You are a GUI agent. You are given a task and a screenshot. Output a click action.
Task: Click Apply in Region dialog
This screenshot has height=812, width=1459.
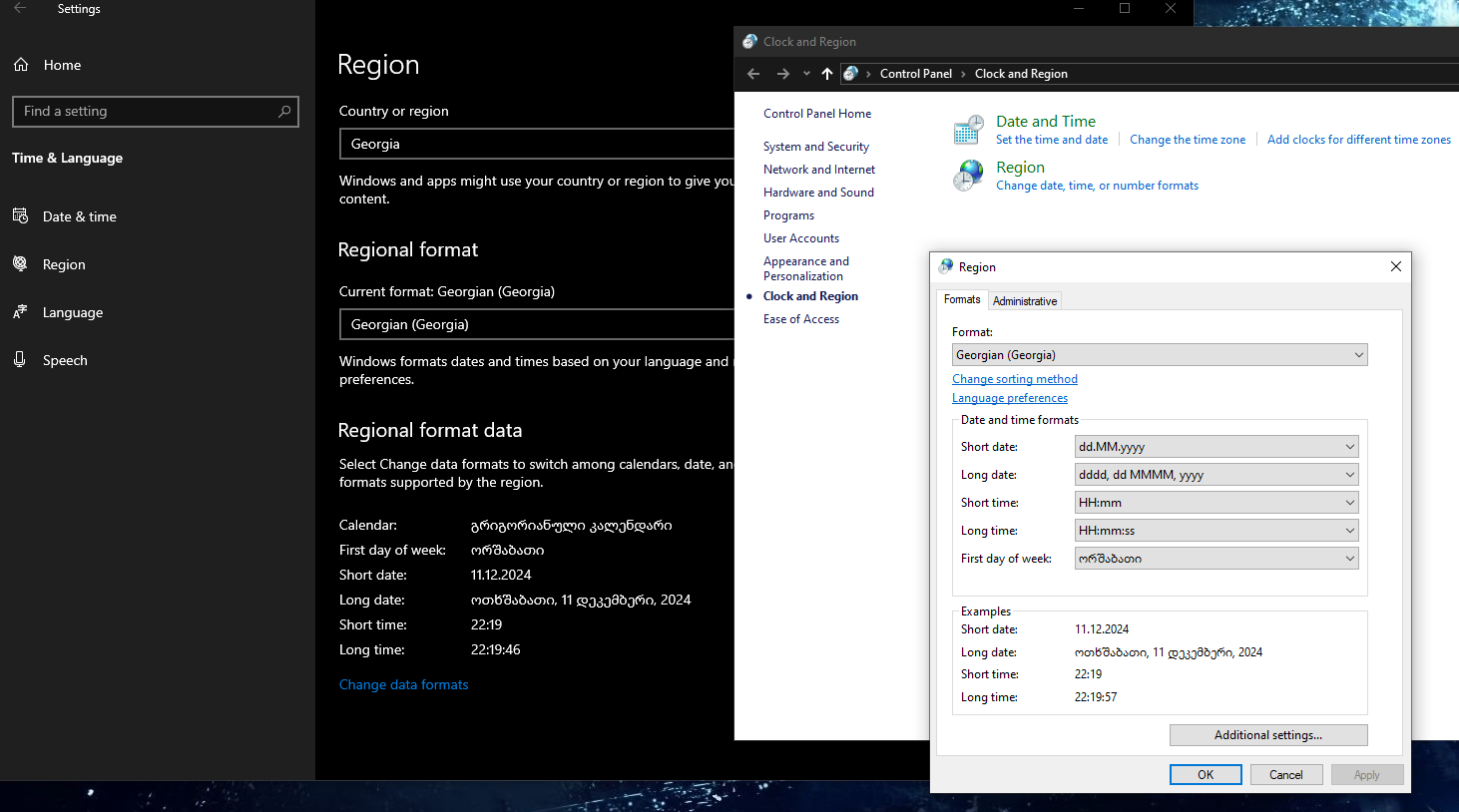click(x=1367, y=775)
